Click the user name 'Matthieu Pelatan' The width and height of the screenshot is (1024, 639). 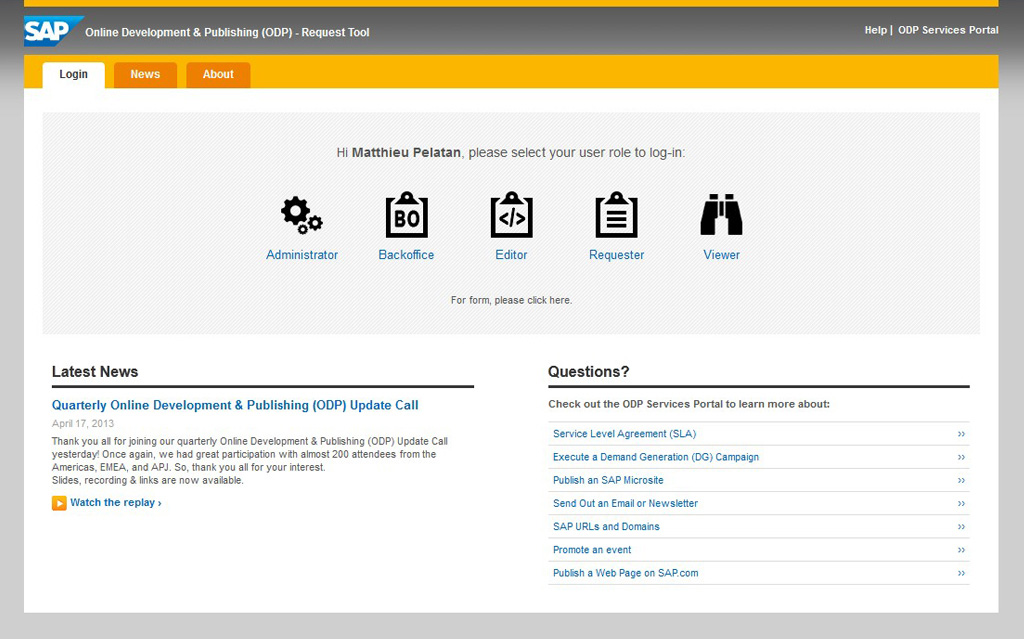coord(406,152)
